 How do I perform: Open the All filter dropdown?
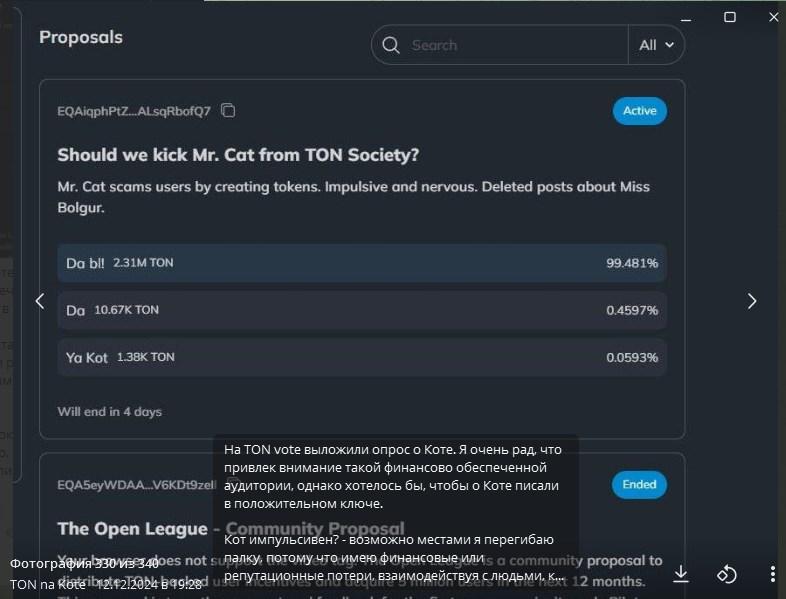click(x=656, y=45)
